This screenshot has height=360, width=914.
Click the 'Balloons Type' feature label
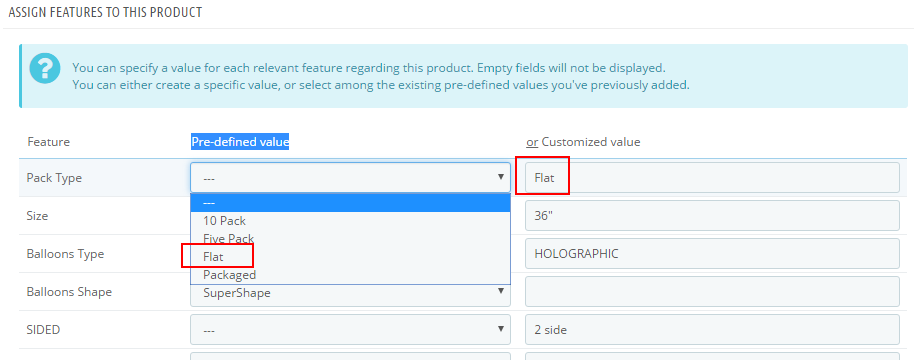pos(65,254)
